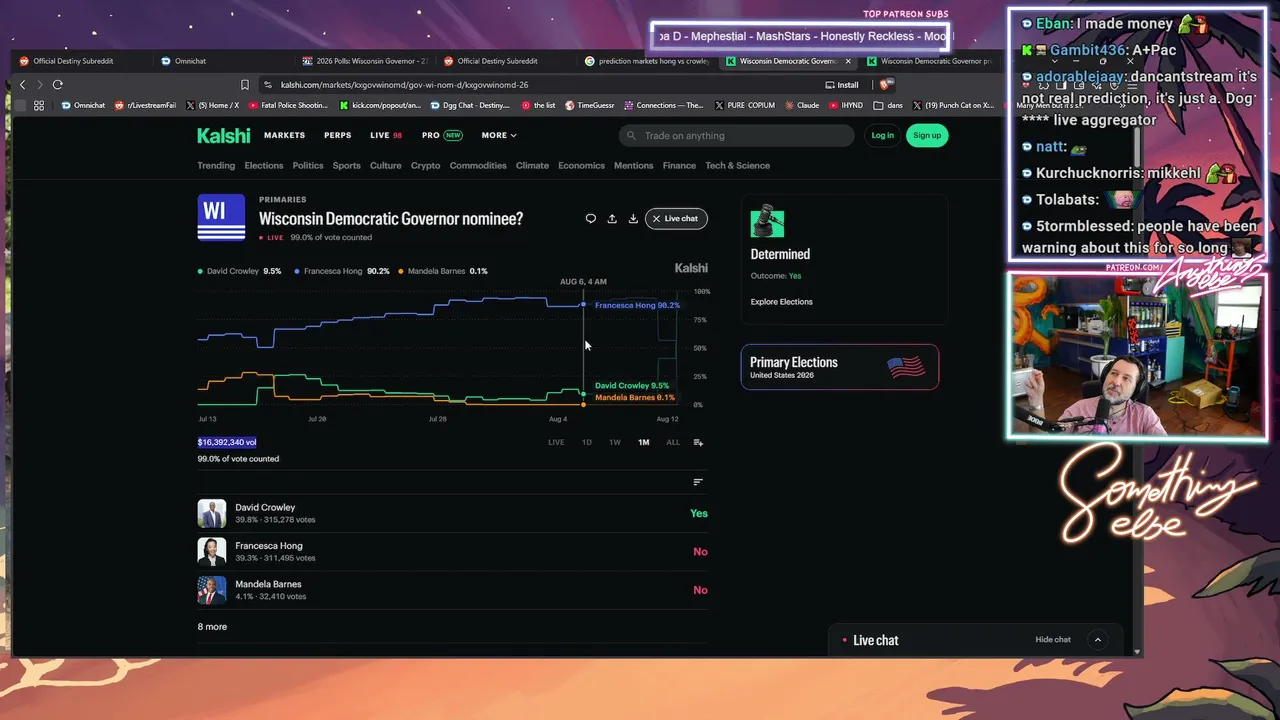
Task: Click Hide chat in the Live chat bar
Action: tap(1053, 640)
